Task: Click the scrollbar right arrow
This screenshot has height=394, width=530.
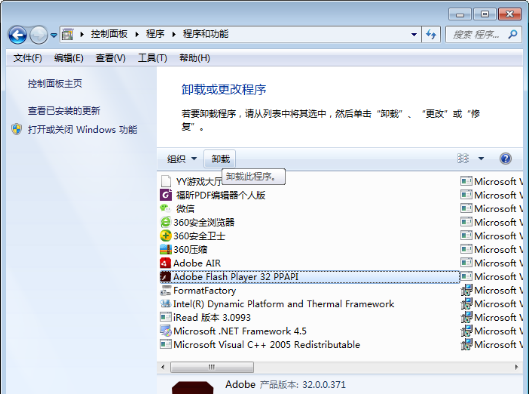Action: (516, 367)
